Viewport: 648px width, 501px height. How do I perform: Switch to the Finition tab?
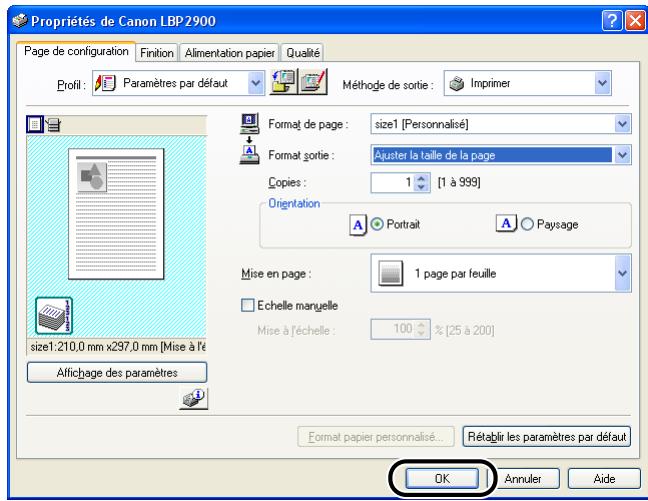pyautogui.click(x=157, y=53)
